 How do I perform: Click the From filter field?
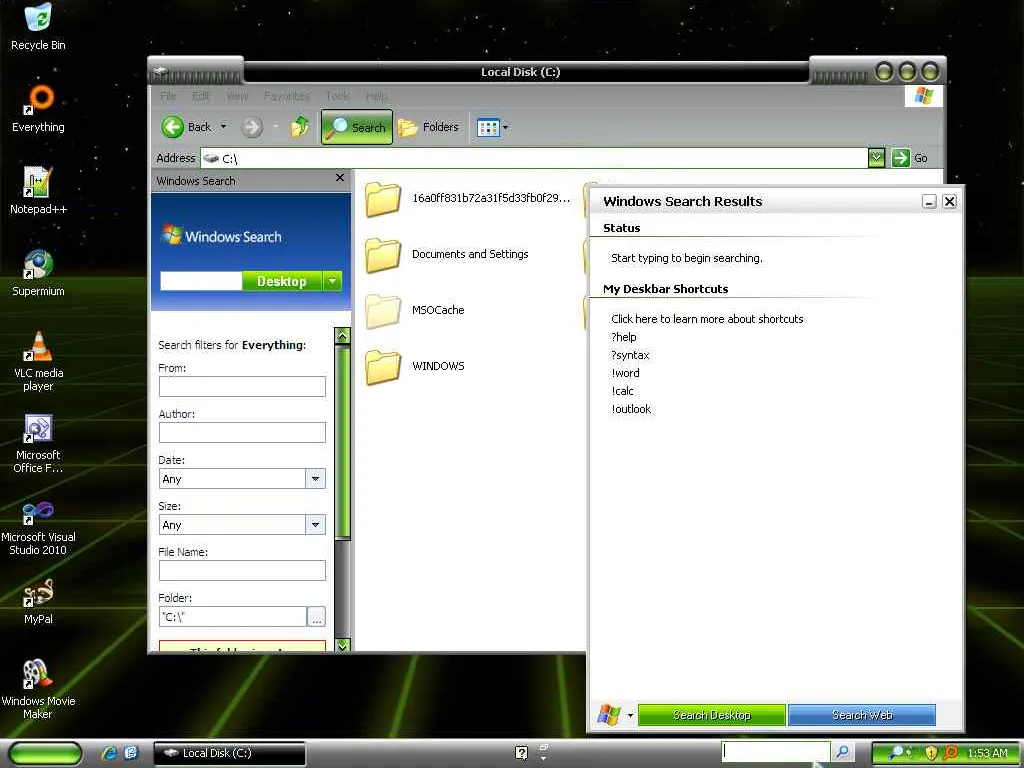point(242,386)
